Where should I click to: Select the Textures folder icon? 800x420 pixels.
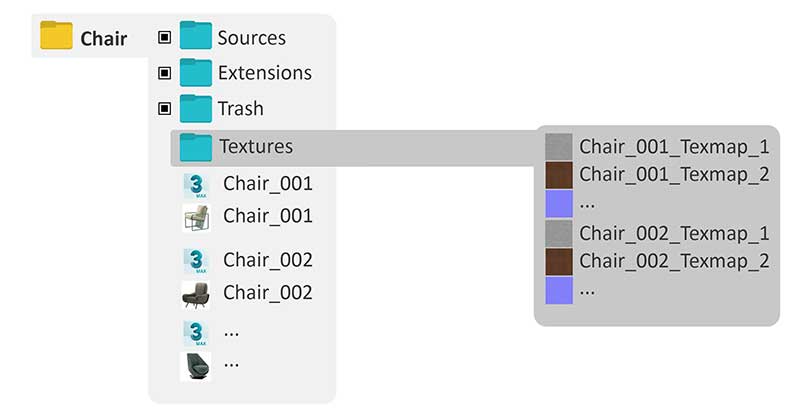196,146
